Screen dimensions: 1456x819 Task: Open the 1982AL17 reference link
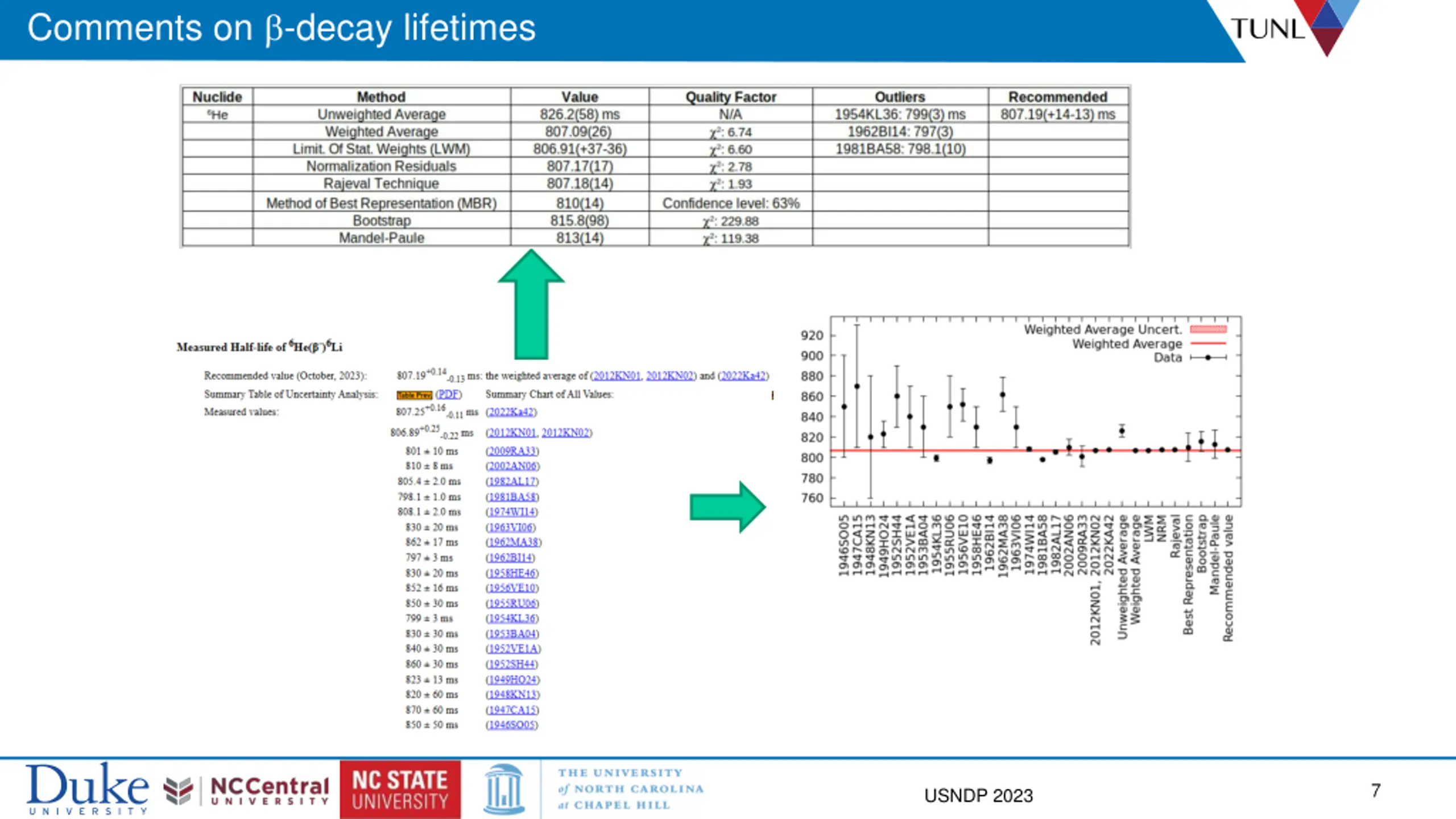pyautogui.click(x=512, y=481)
